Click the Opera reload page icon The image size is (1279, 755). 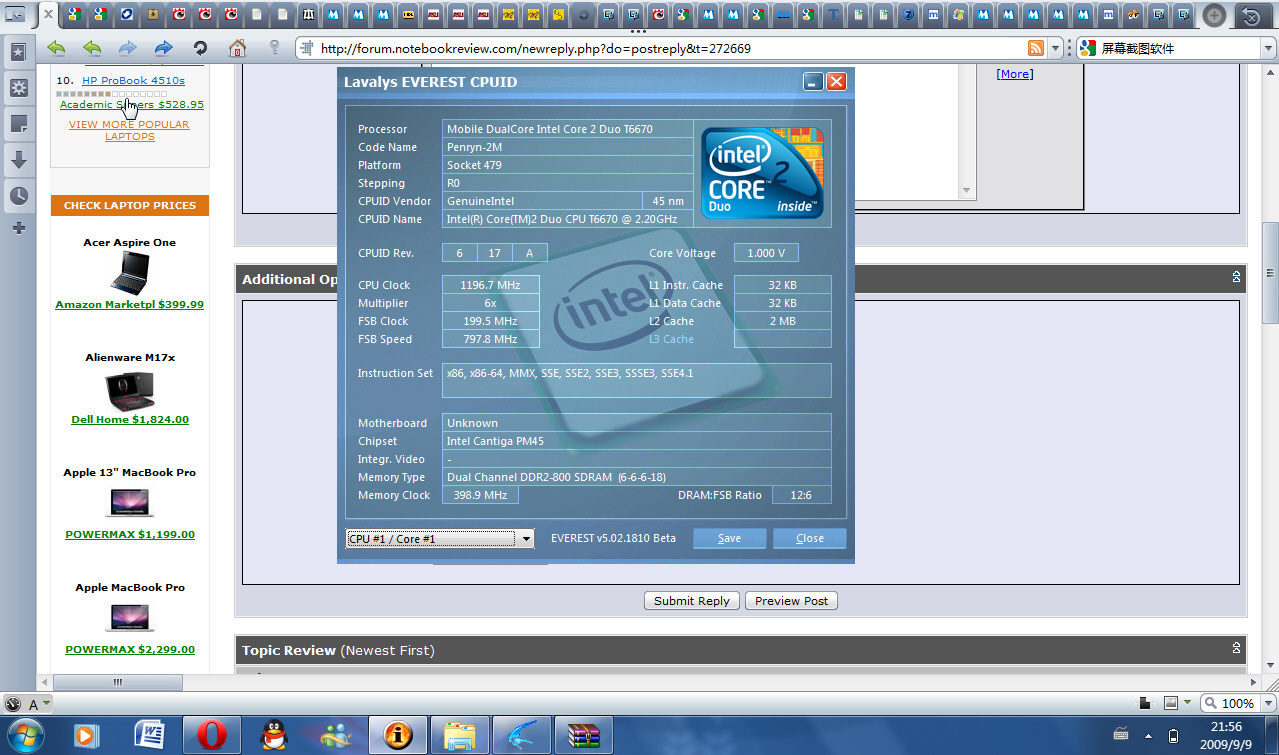[200, 48]
